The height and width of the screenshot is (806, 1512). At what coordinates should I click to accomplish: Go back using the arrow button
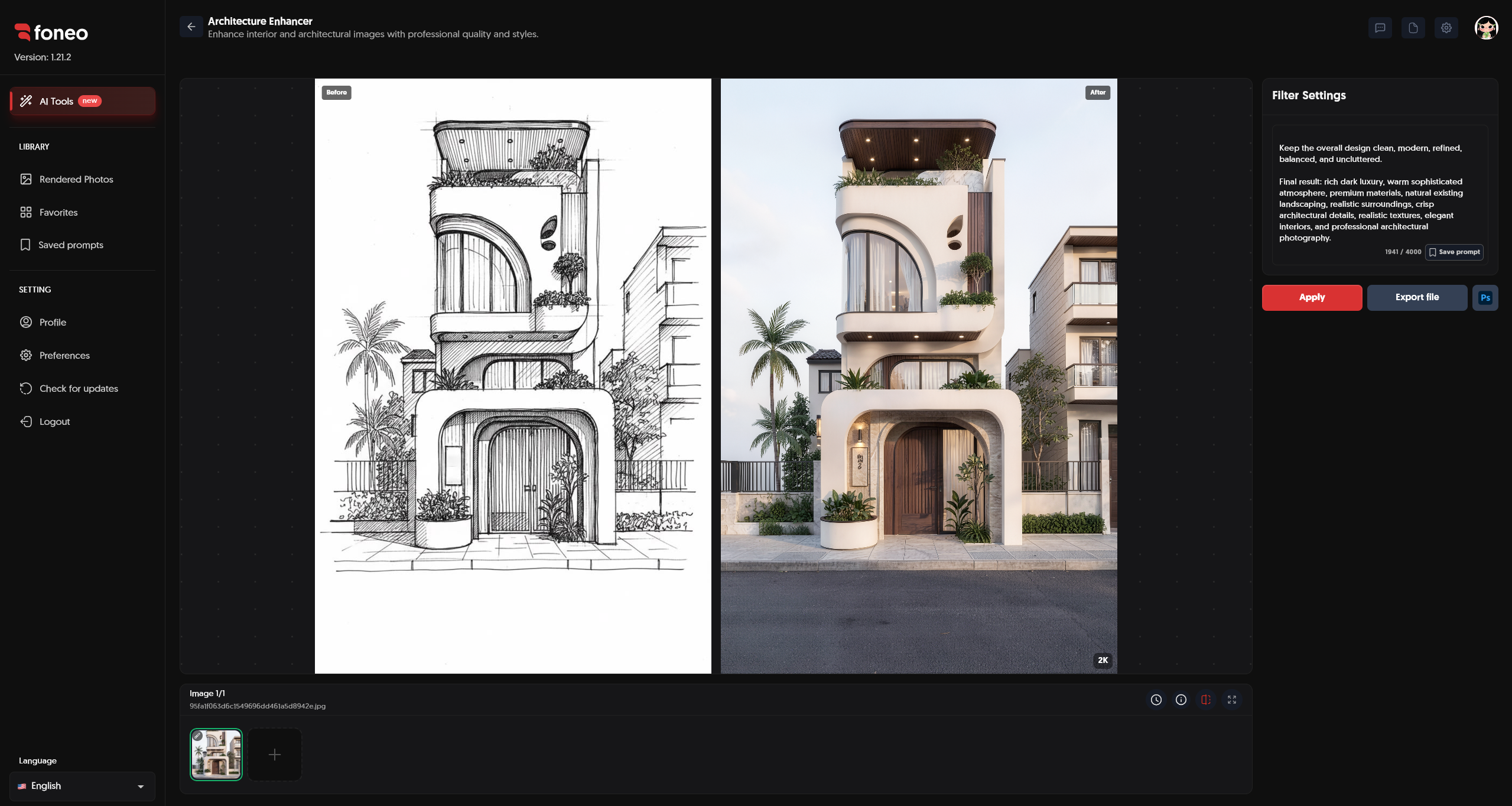pos(191,27)
